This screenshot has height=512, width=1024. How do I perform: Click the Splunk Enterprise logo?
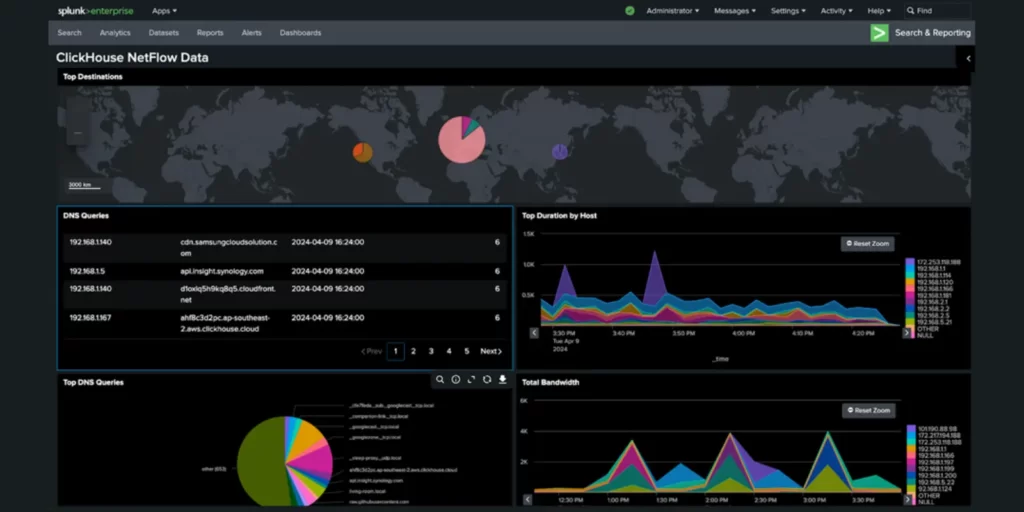94,11
